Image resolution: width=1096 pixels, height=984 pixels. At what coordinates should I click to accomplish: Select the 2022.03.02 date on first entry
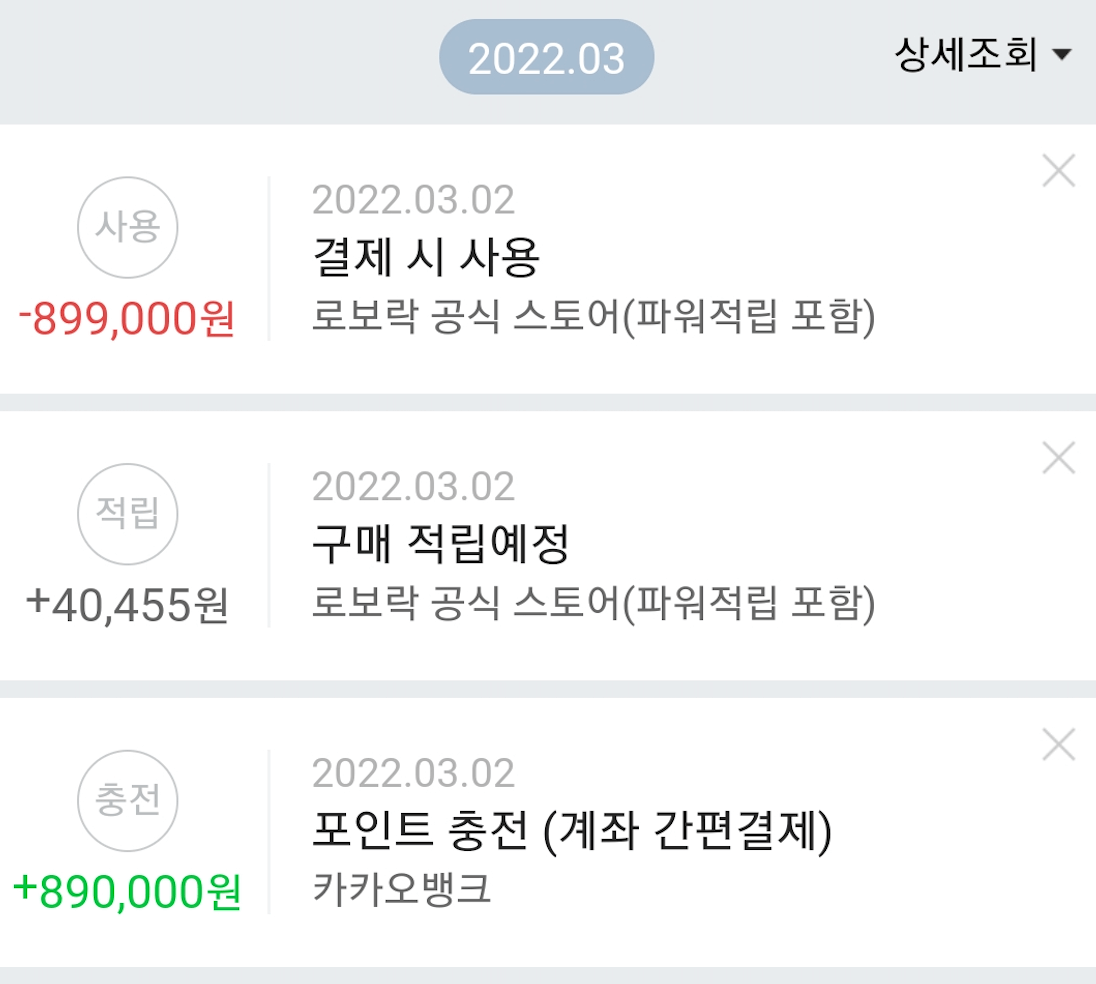[414, 198]
